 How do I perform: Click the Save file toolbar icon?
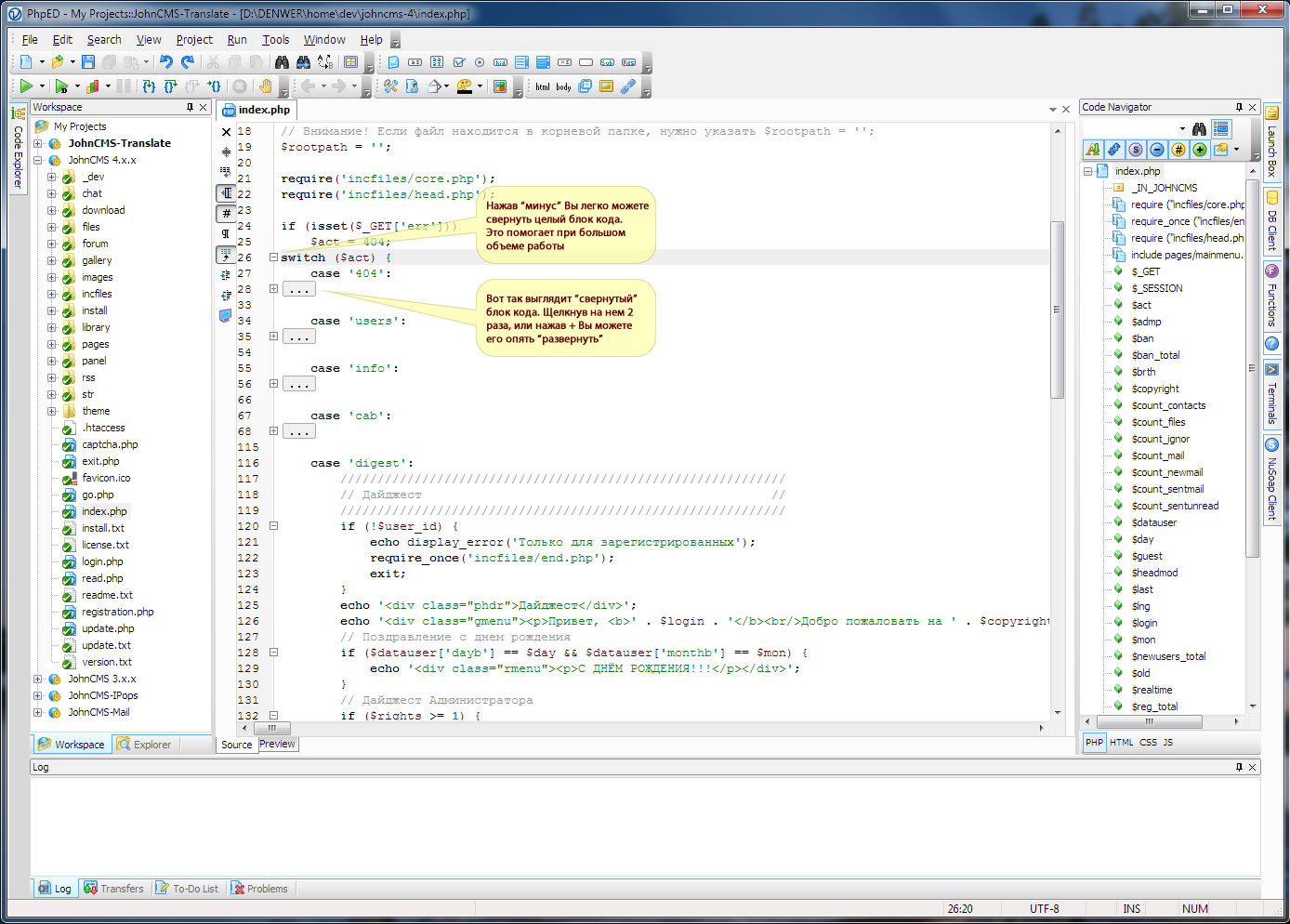pos(88,62)
